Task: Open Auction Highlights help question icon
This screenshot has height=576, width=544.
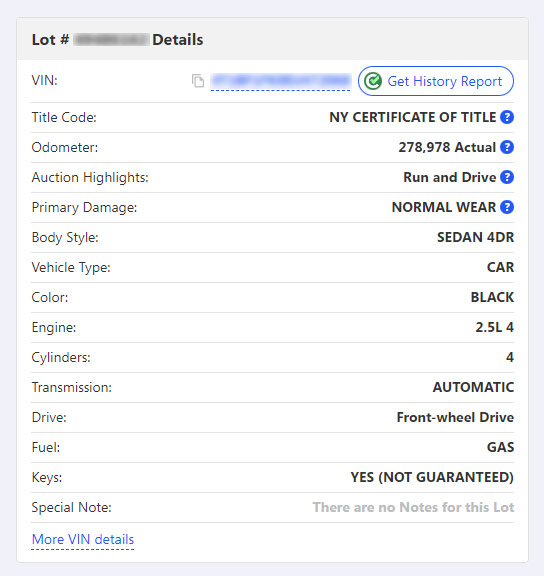Action: (507, 177)
